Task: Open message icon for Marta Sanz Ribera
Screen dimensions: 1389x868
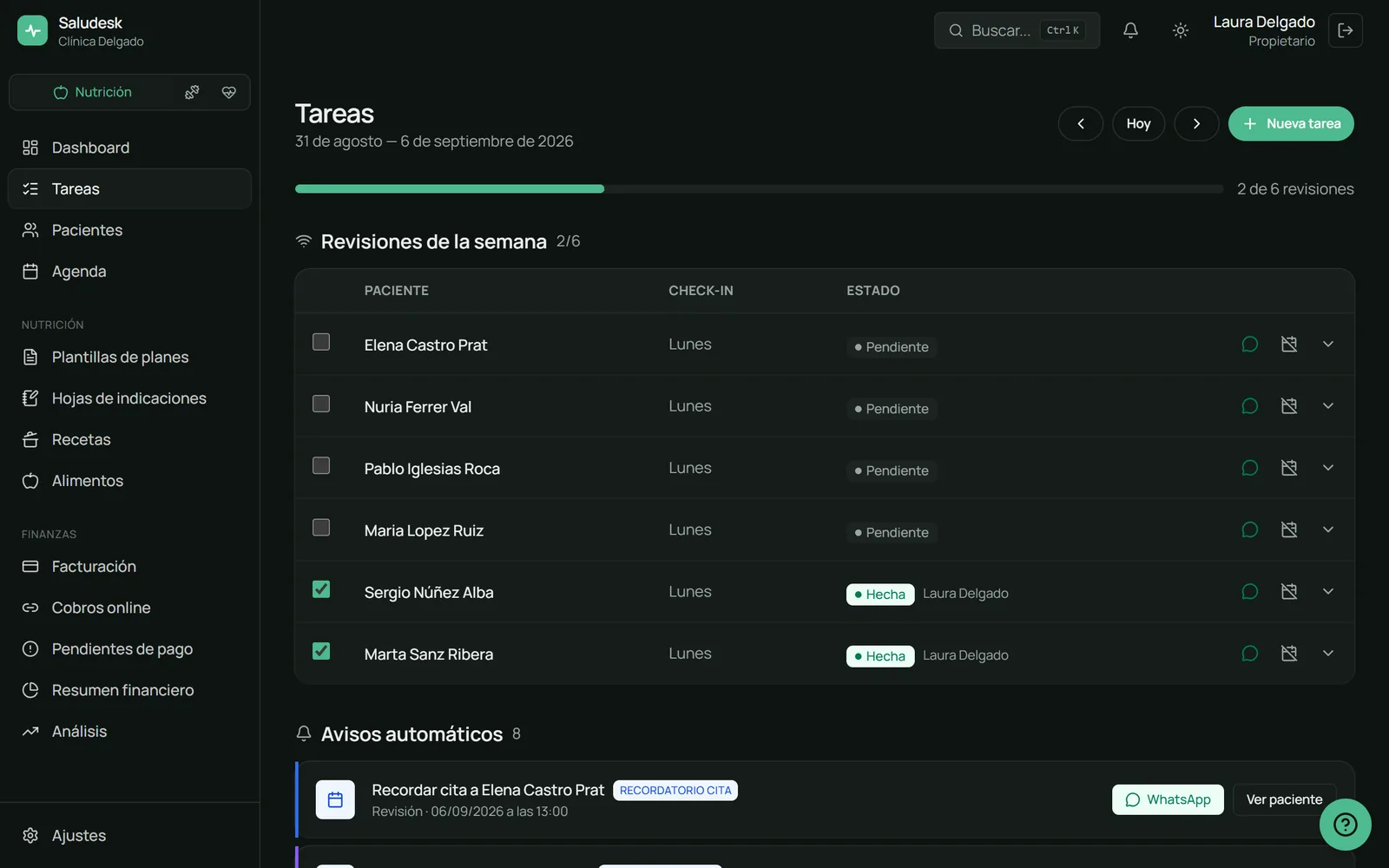Action: pos(1249,653)
